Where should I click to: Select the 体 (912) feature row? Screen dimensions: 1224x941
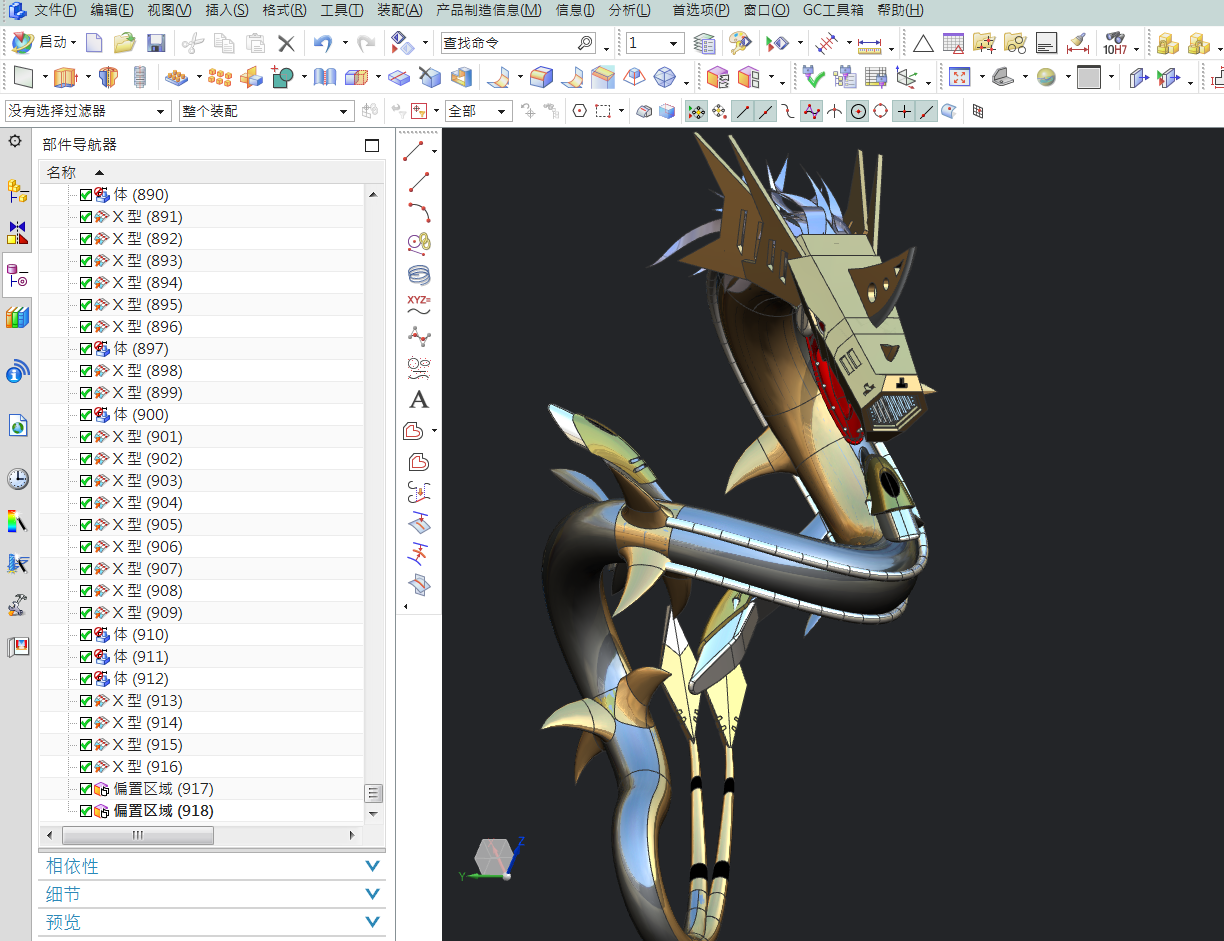click(x=202, y=679)
